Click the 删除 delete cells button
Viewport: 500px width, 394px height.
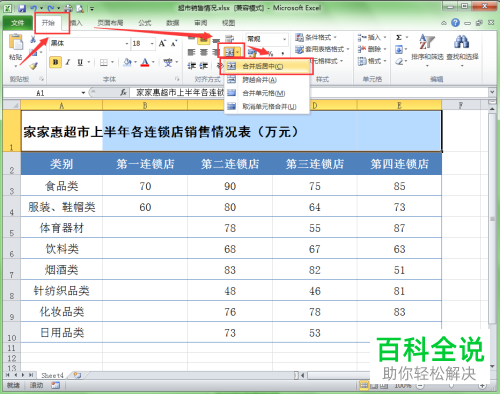click(372, 49)
